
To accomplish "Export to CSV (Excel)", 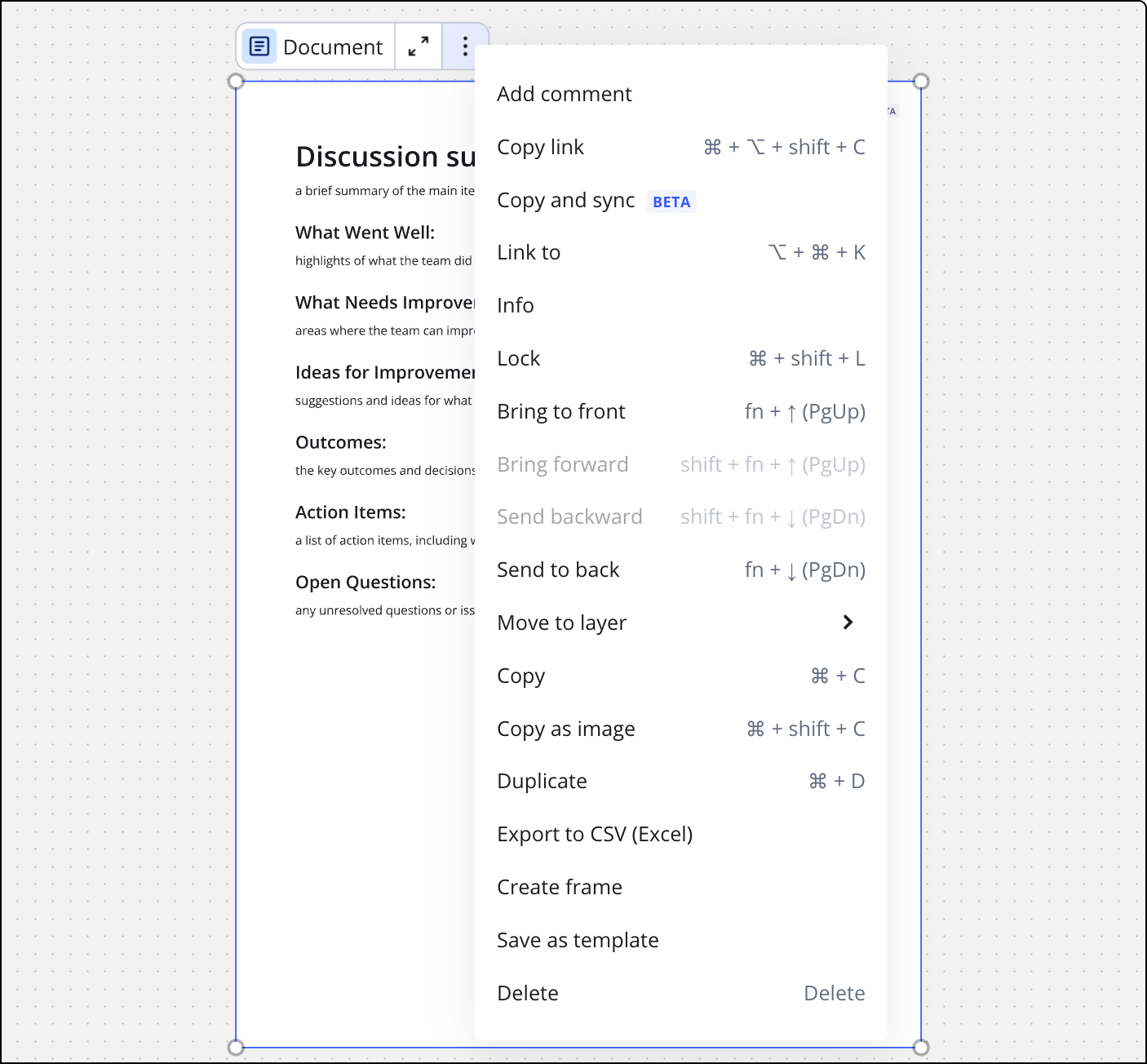I will pos(595,835).
